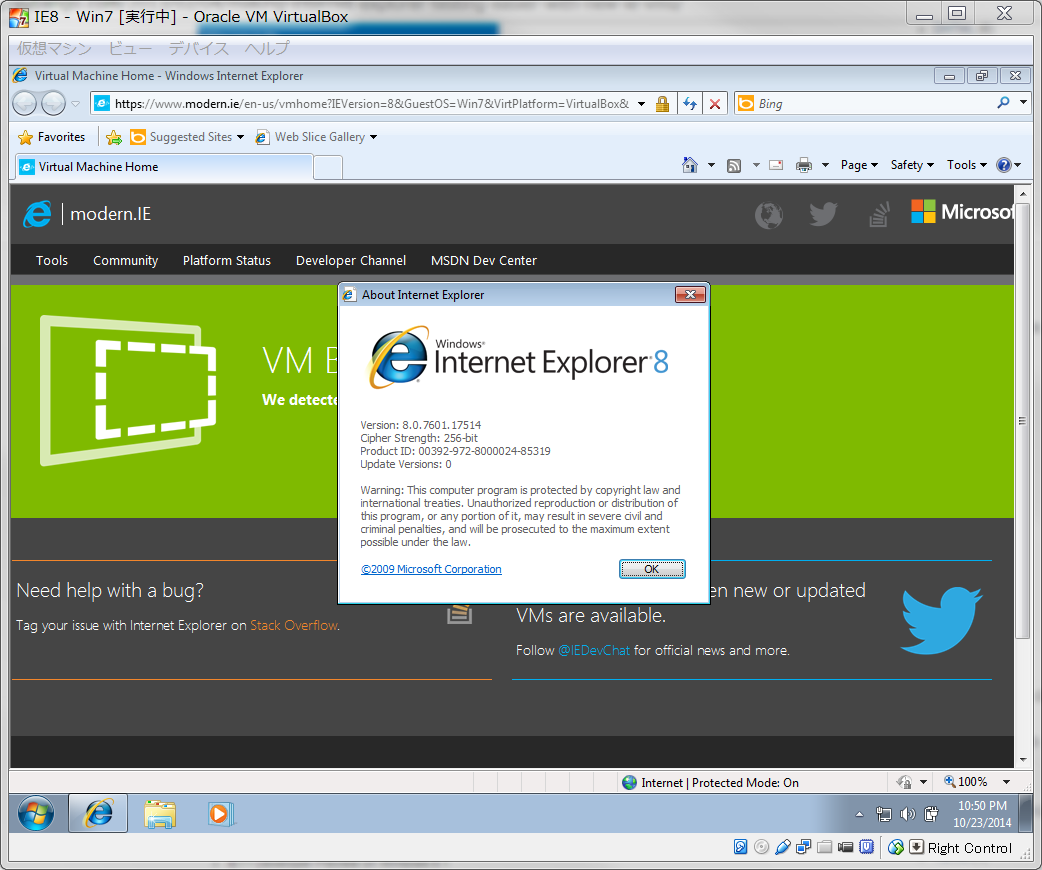Image resolution: width=1042 pixels, height=870 pixels.
Task: Click the Favorites star button
Action: point(52,137)
